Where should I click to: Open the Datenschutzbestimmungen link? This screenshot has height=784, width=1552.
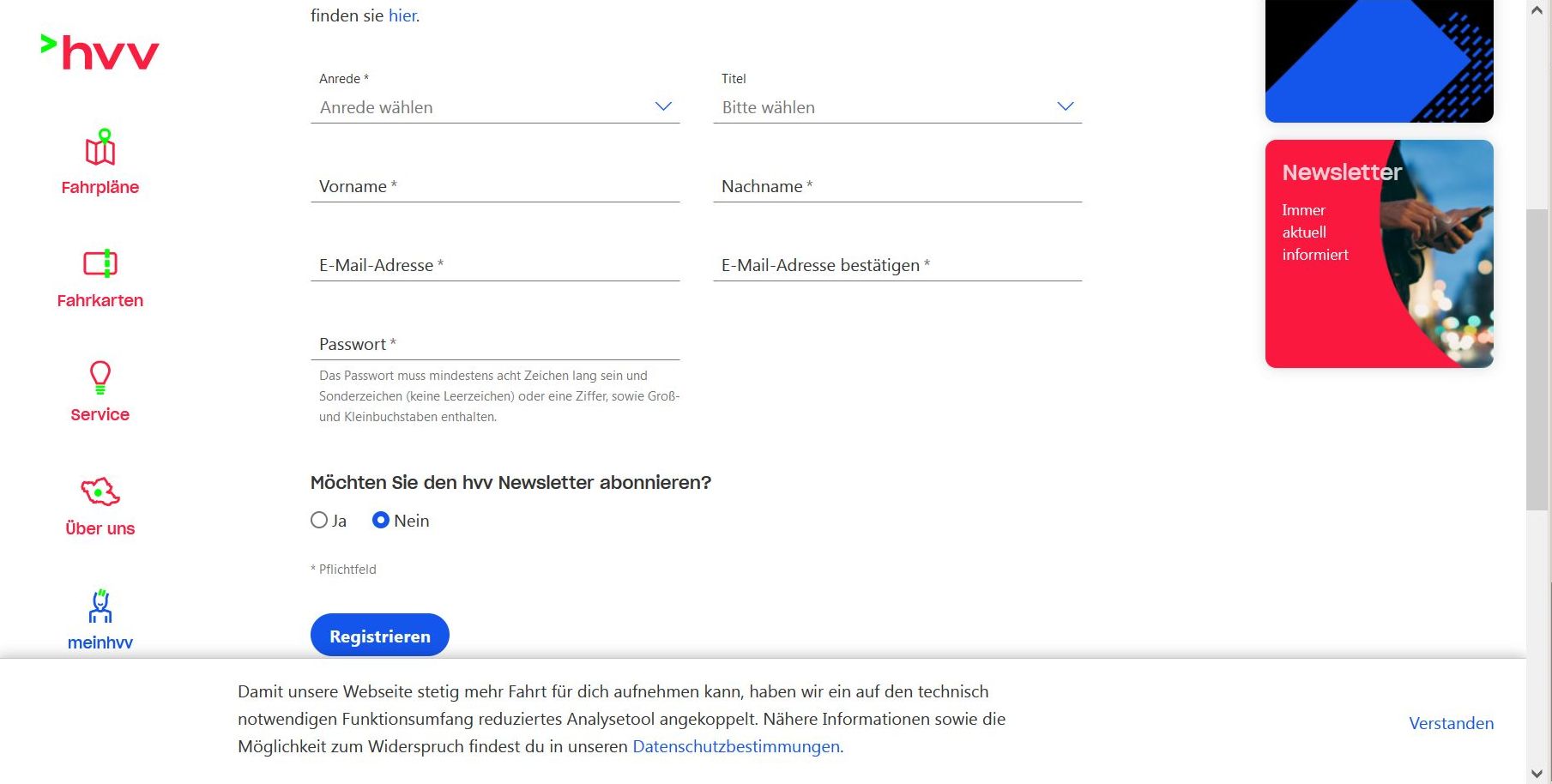point(736,746)
